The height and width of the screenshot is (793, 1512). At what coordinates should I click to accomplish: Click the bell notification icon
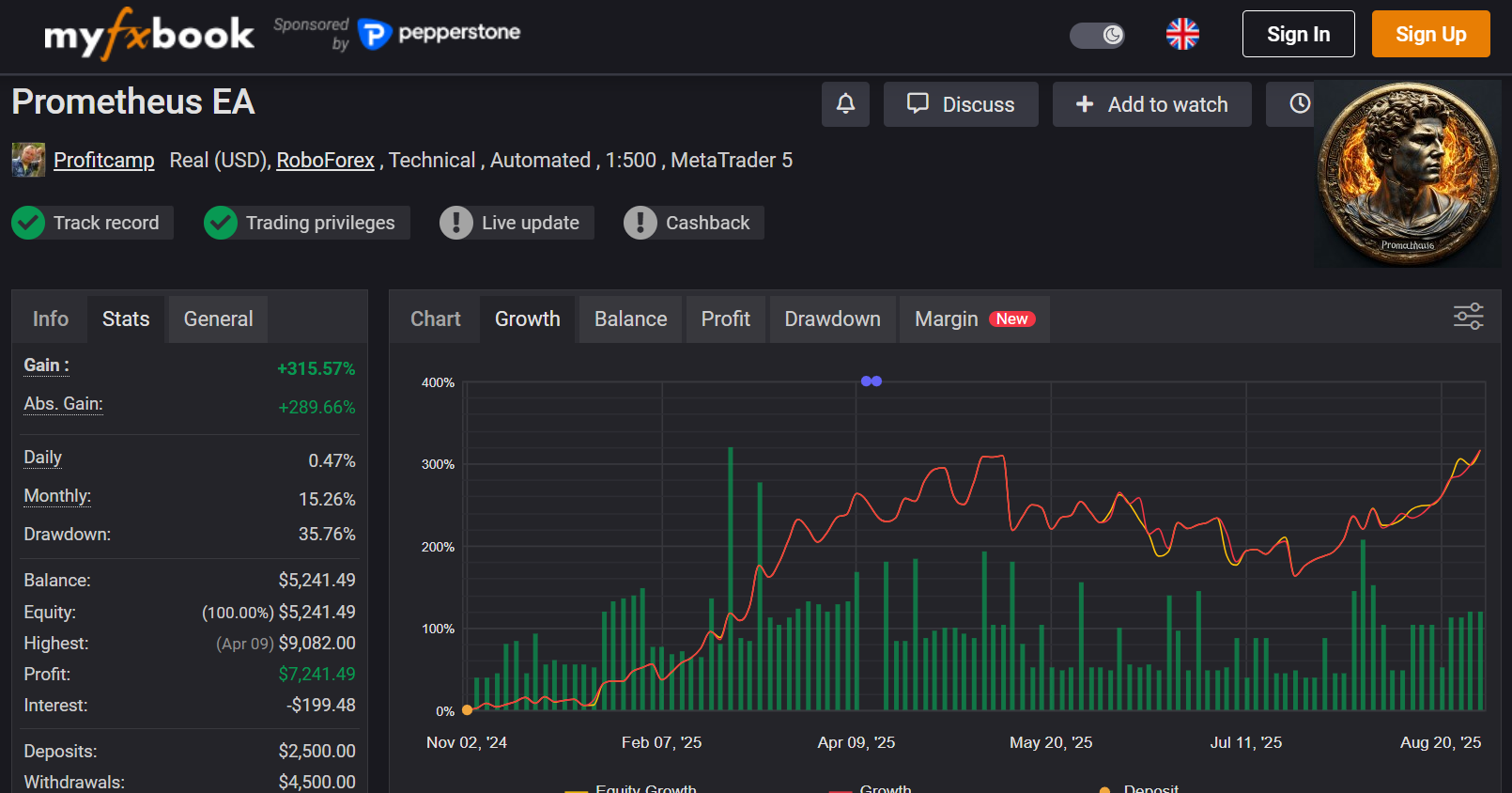[x=845, y=104]
